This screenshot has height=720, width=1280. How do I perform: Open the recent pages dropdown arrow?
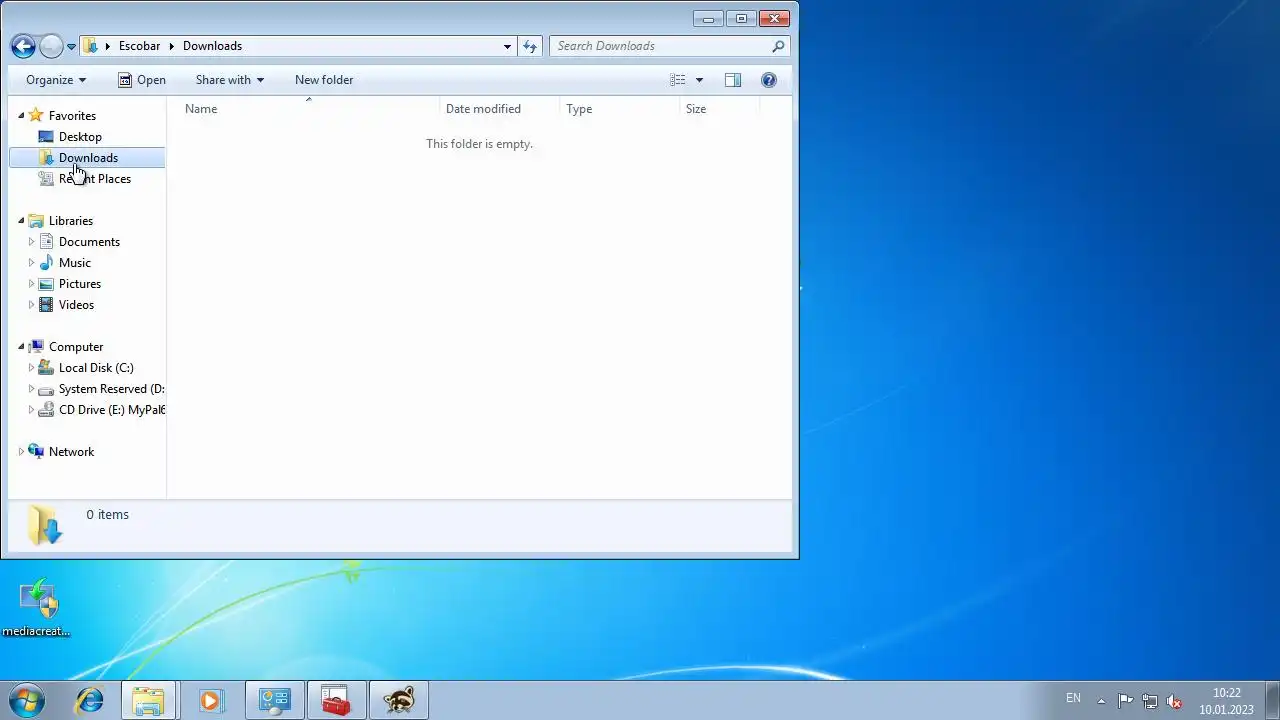tap(71, 46)
